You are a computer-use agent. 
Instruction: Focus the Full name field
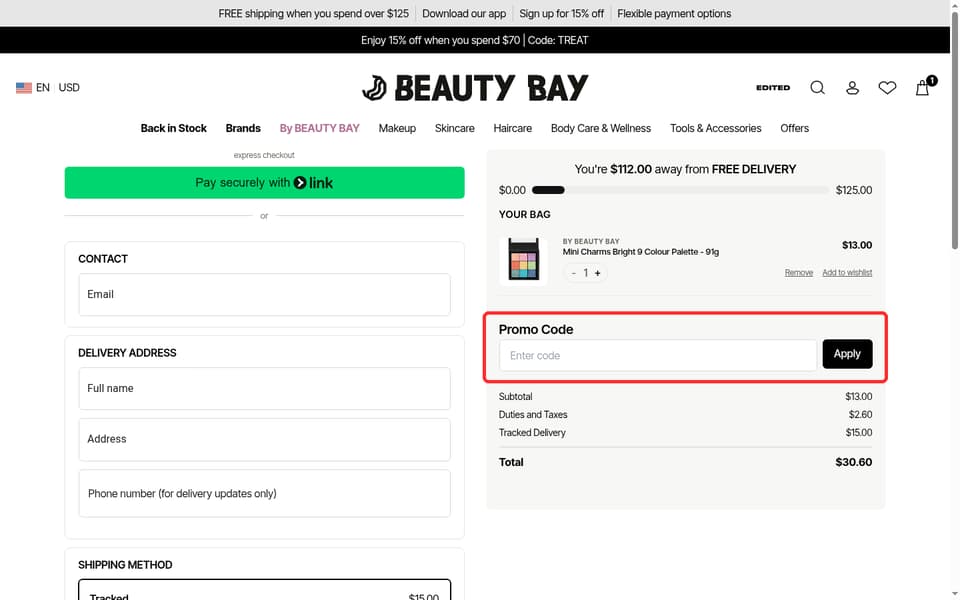pyautogui.click(x=264, y=389)
